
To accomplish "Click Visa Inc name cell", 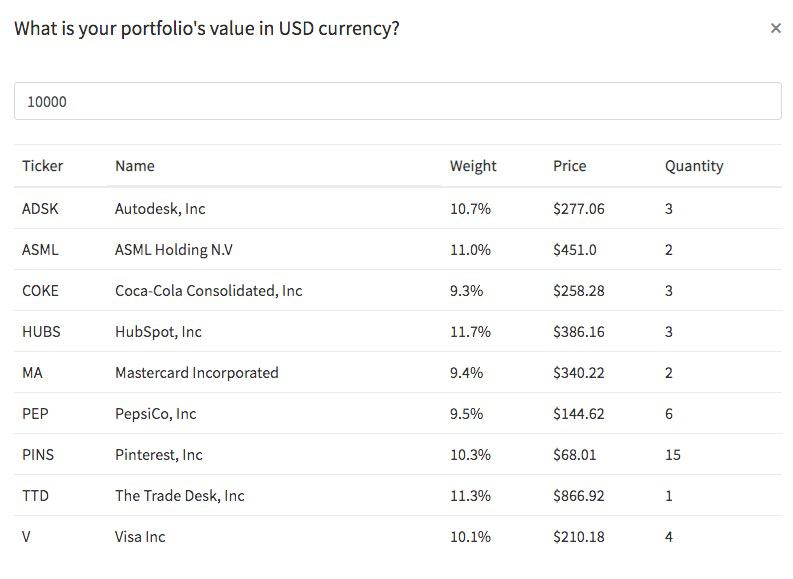I will [x=140, y=537].
